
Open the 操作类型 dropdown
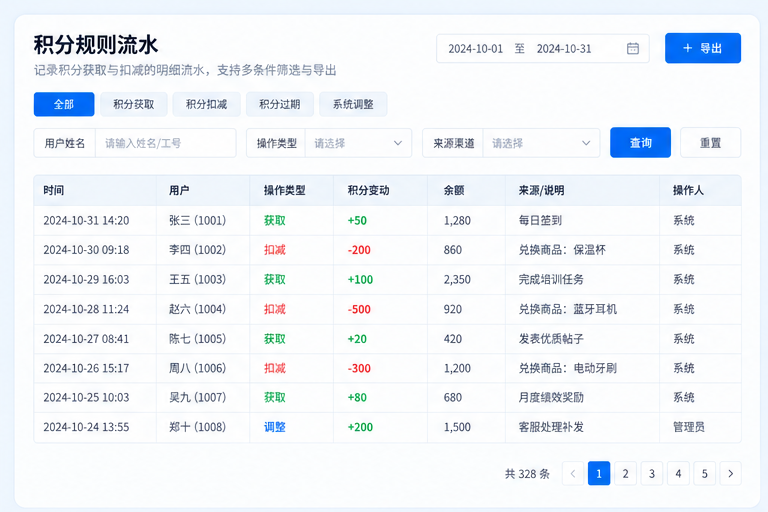358,143
